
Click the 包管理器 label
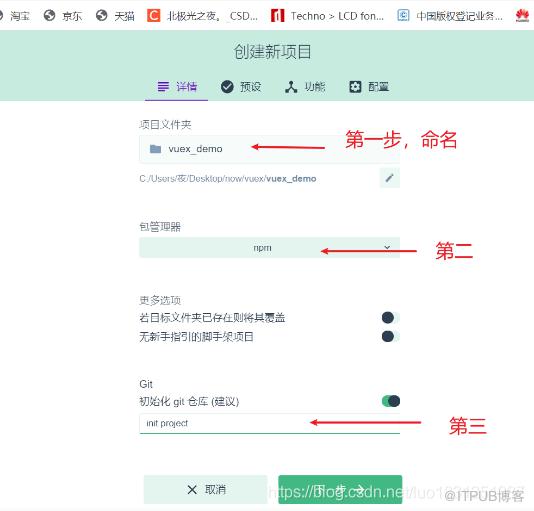point(160,227)
